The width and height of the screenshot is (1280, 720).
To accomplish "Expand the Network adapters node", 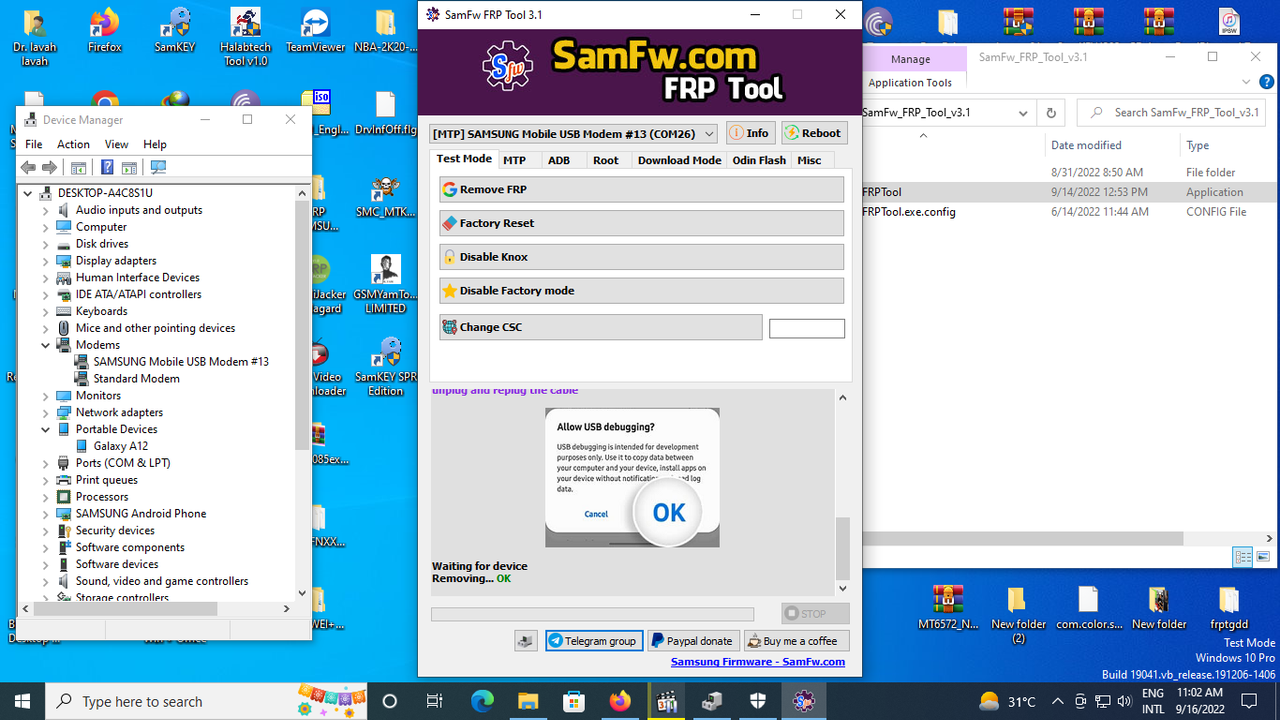I will pos(46,412).
